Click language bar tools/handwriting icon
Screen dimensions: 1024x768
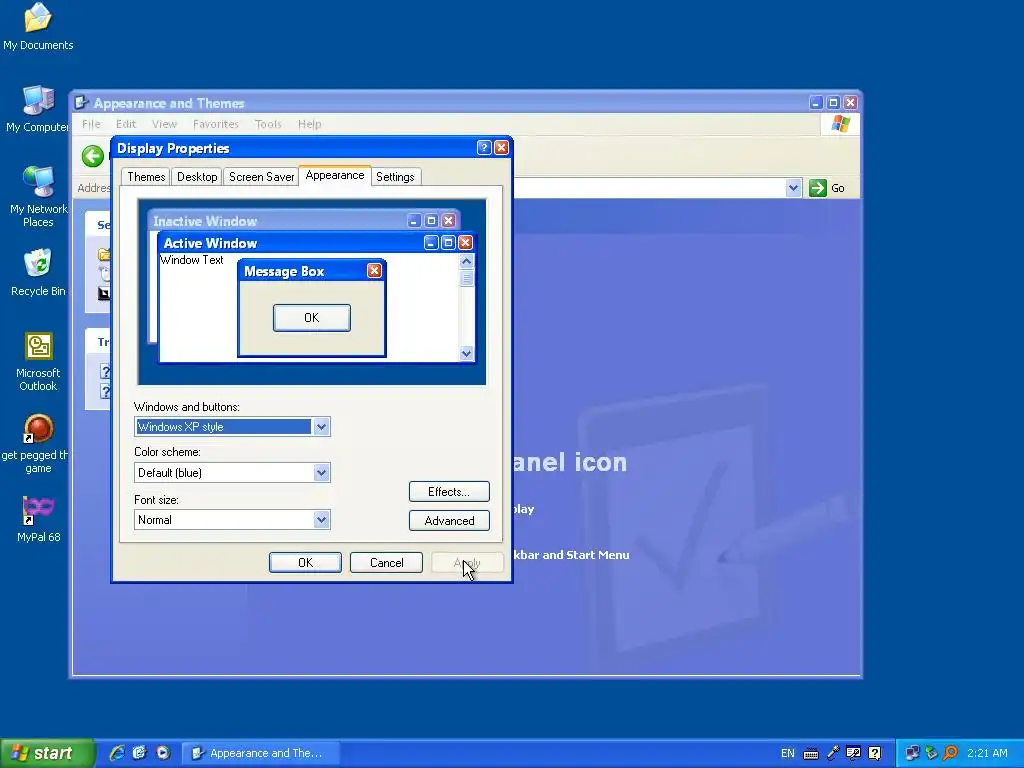(854, 753)
